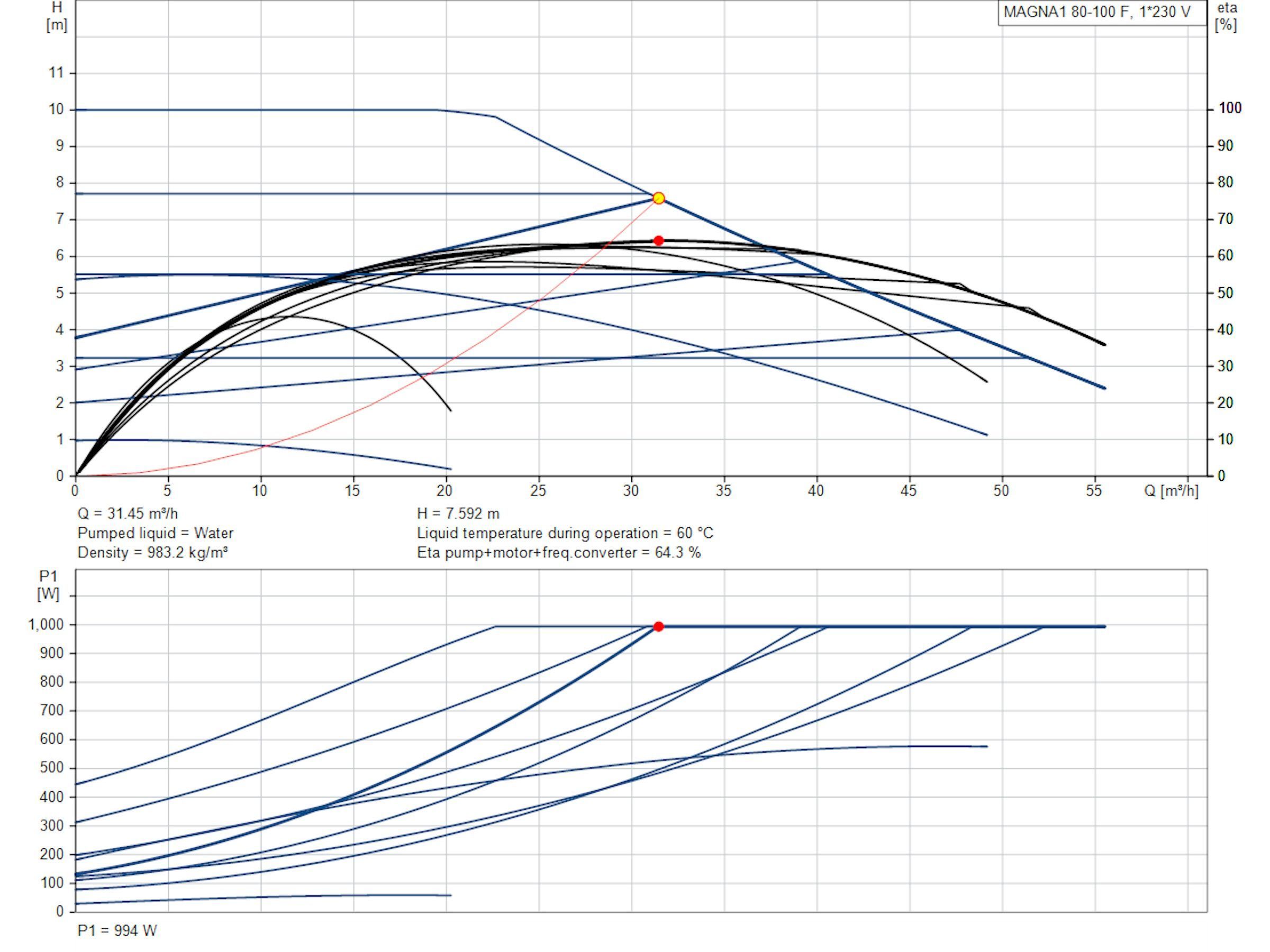Screen dimensions: 1270x952
Task: Click the Q = 31.45 m³/h label
Action: point(128,513)
